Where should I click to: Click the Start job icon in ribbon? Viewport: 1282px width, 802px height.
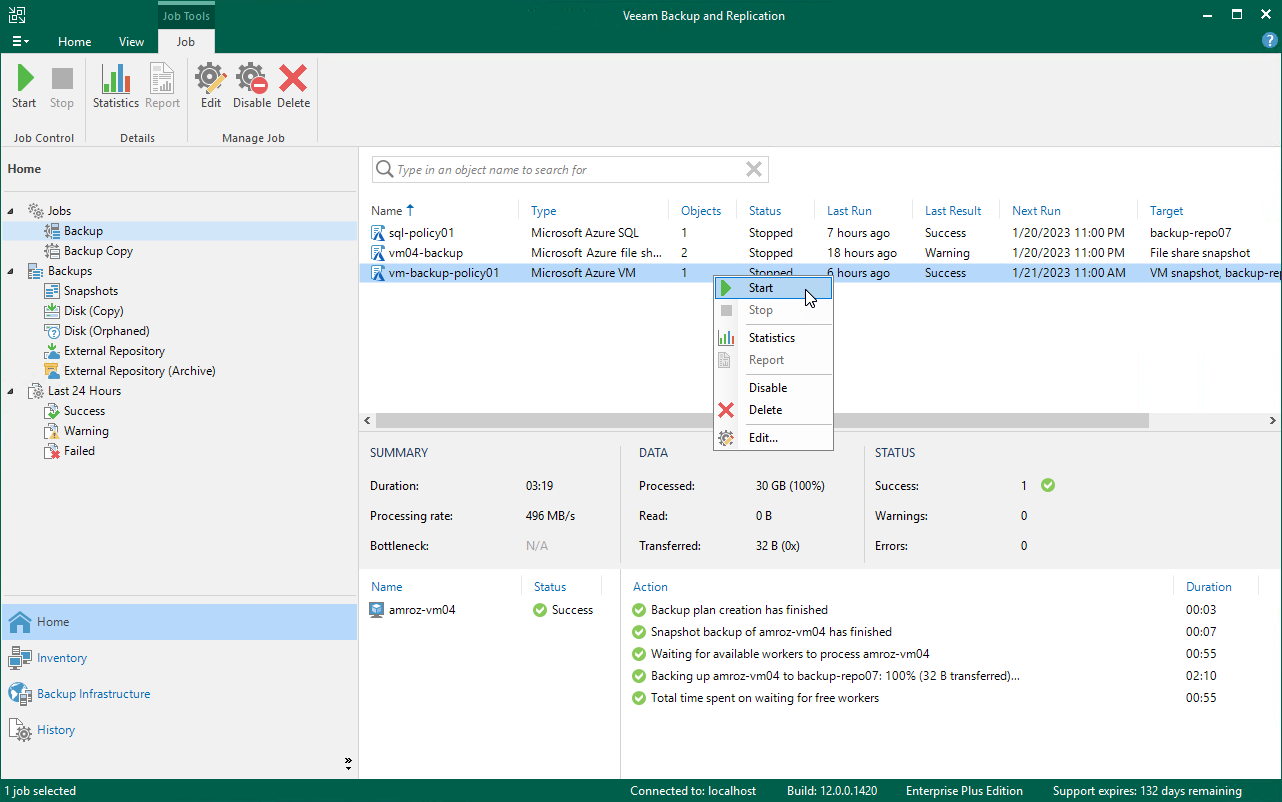pyautogui.click(x=25, y=79)
